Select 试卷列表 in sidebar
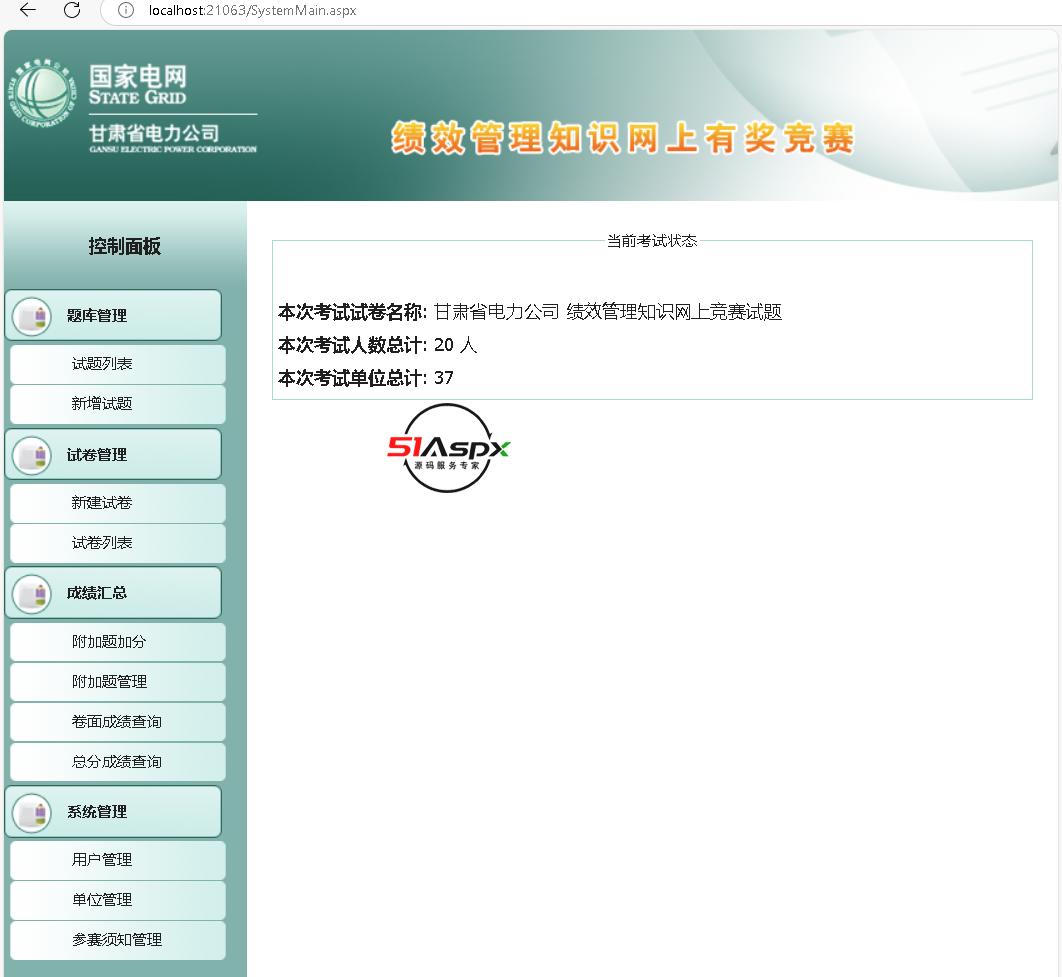 [118, 543]
